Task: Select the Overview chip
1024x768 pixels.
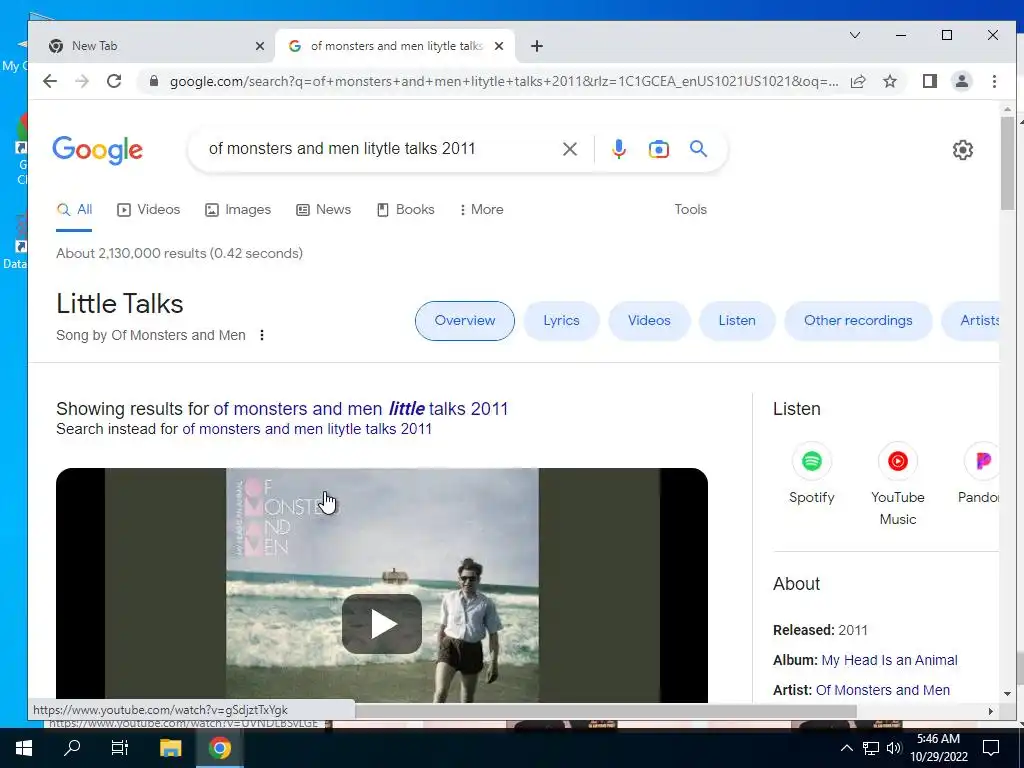Action: pos(464,321)
